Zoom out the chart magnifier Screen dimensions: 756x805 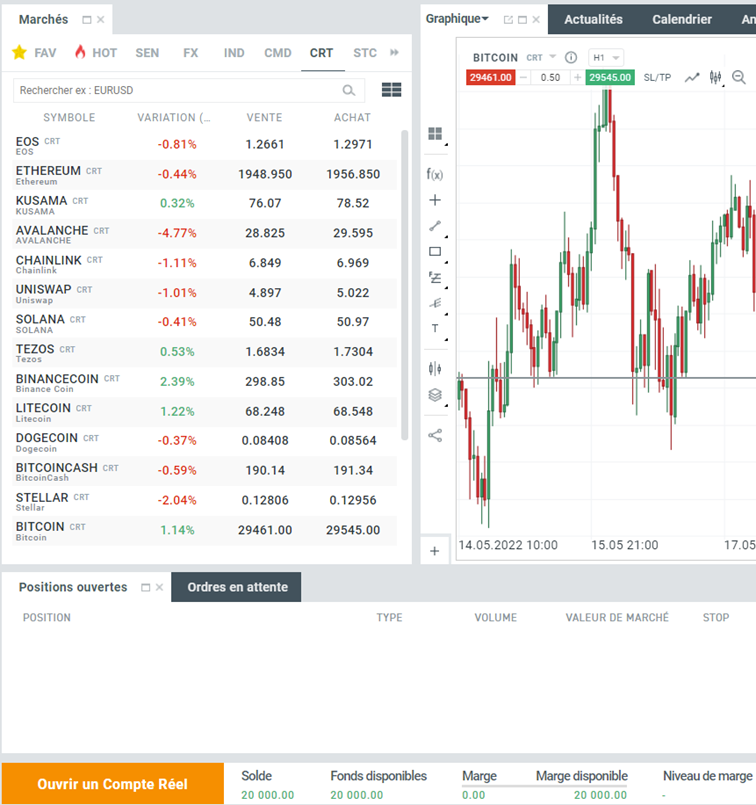[739, 78]
